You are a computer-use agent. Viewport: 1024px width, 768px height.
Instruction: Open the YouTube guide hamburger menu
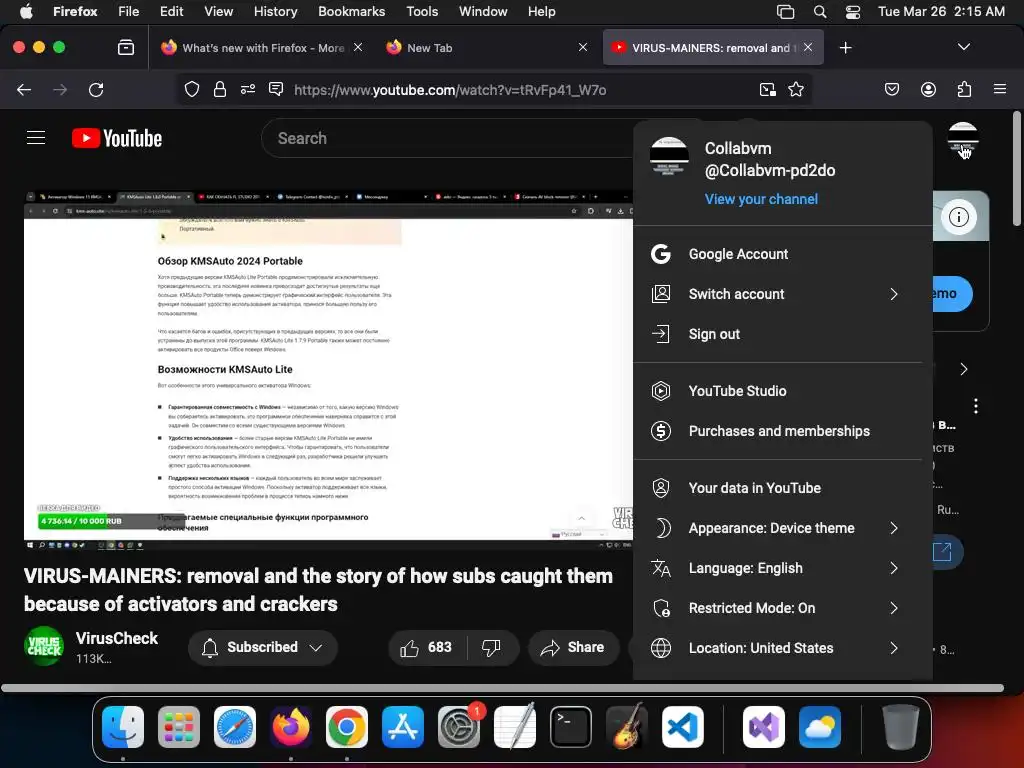(36, 138)
